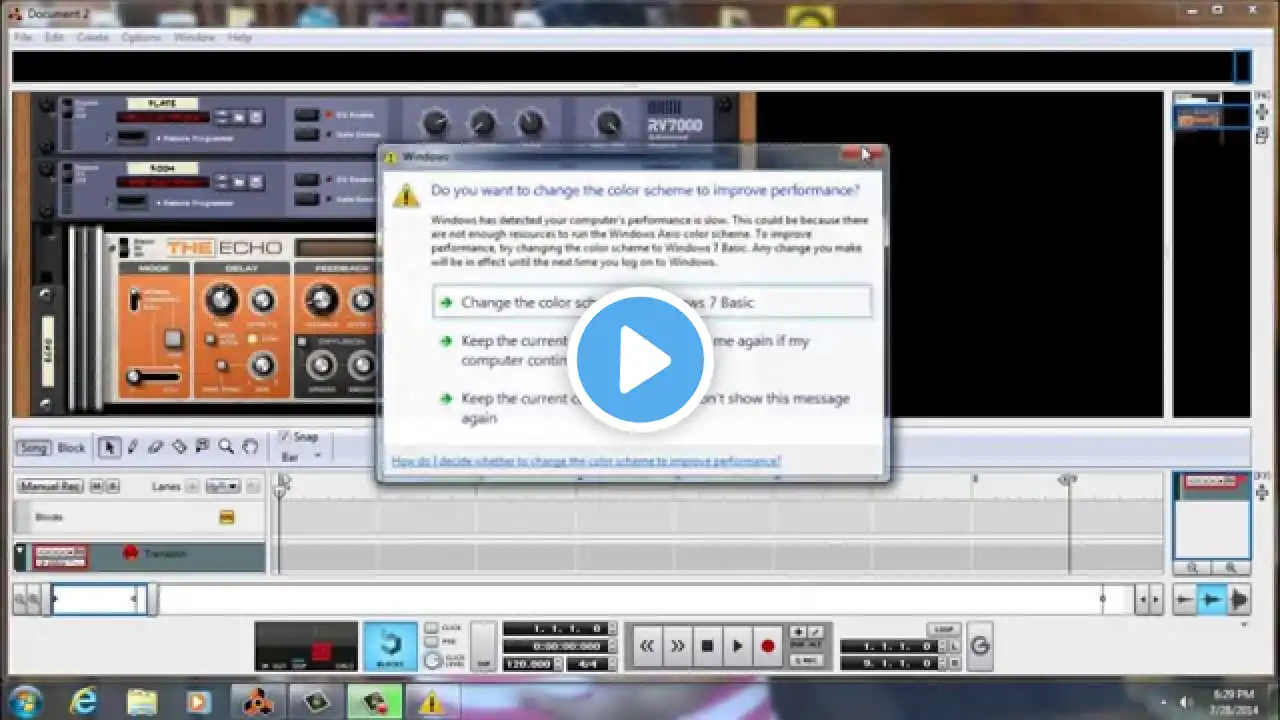1280x720 pixels.
Task: Open Internet Explorer from the taskbar
Action: (84, 702)
